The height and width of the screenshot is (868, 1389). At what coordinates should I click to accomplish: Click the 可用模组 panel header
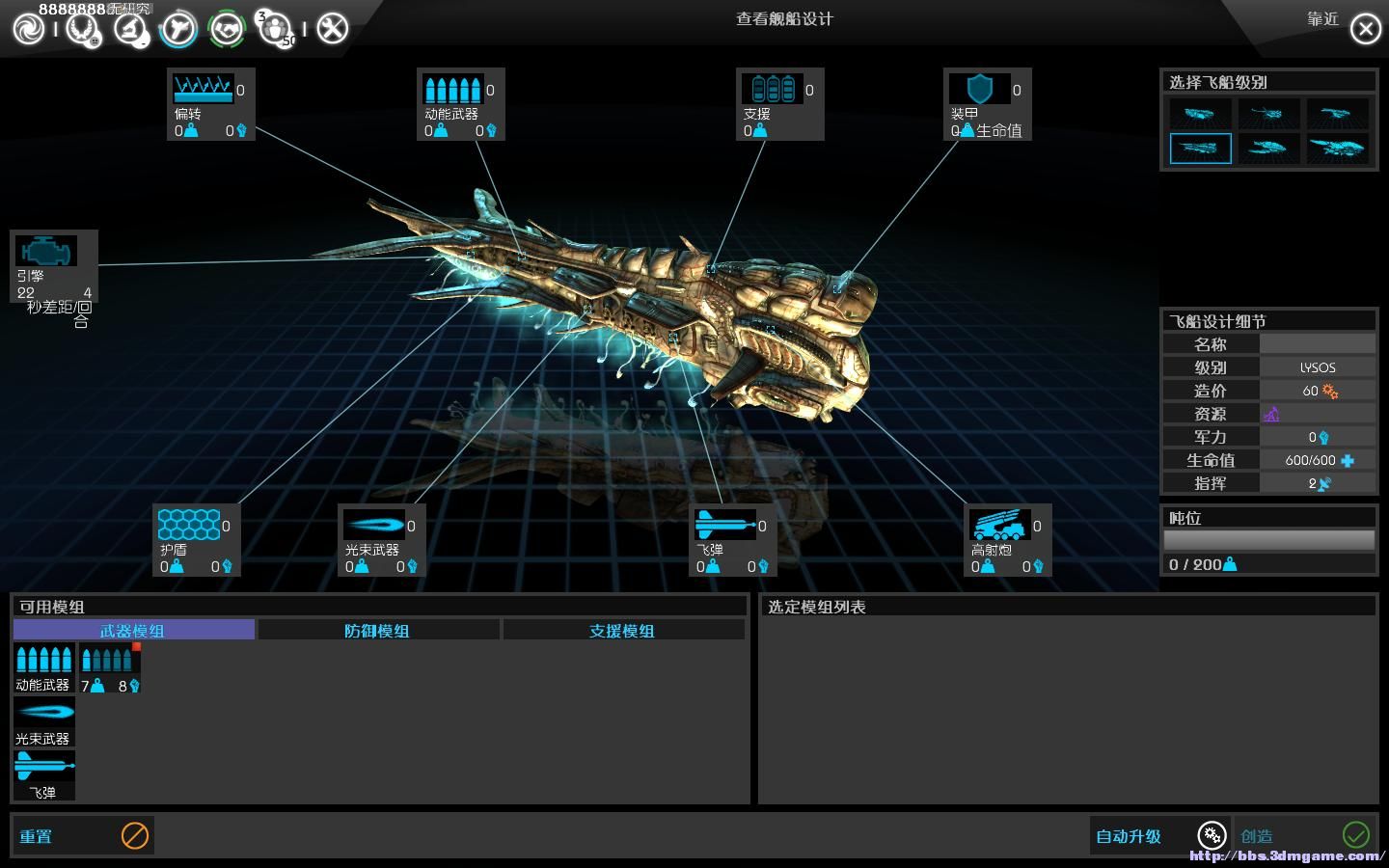tap(380, 607)
